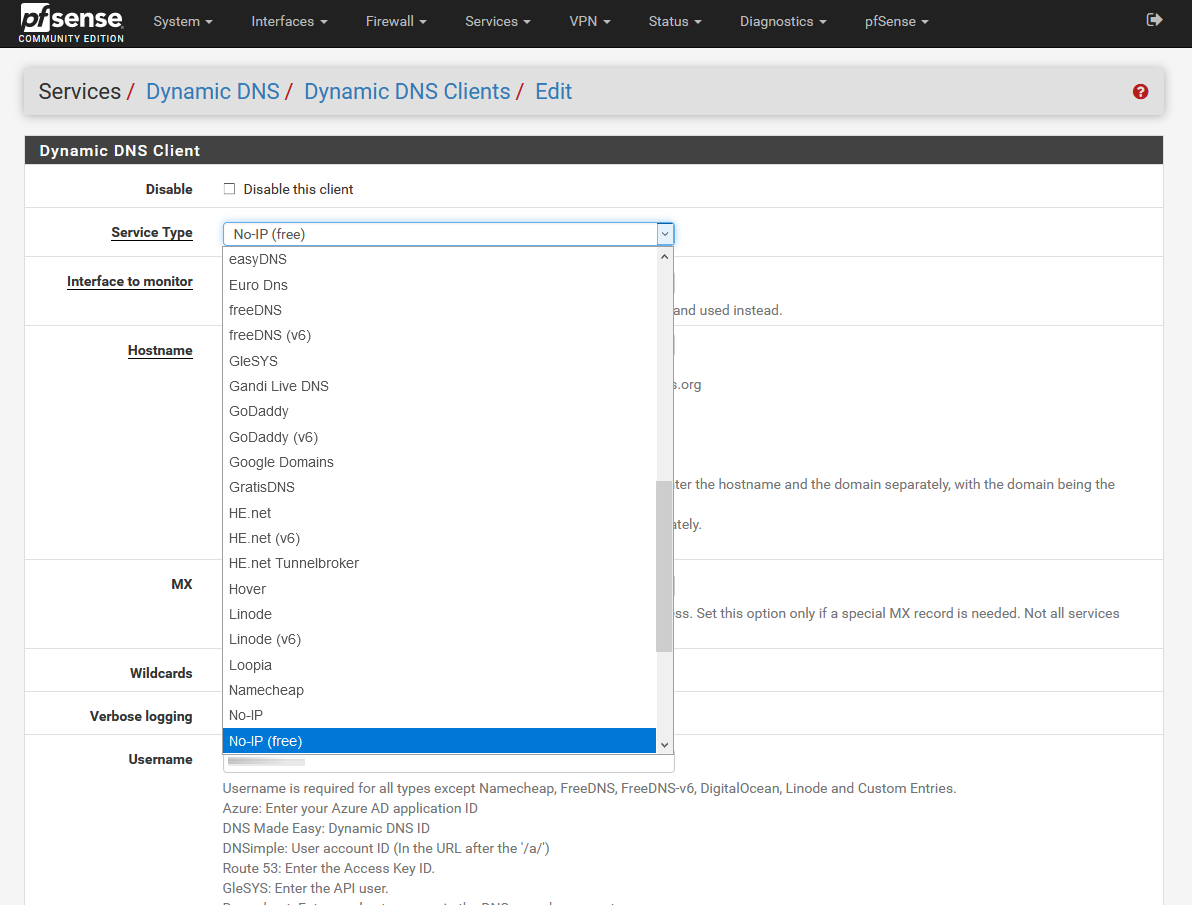
Task: Click the list scroll-down arrow
Action: tap(664, 745)
